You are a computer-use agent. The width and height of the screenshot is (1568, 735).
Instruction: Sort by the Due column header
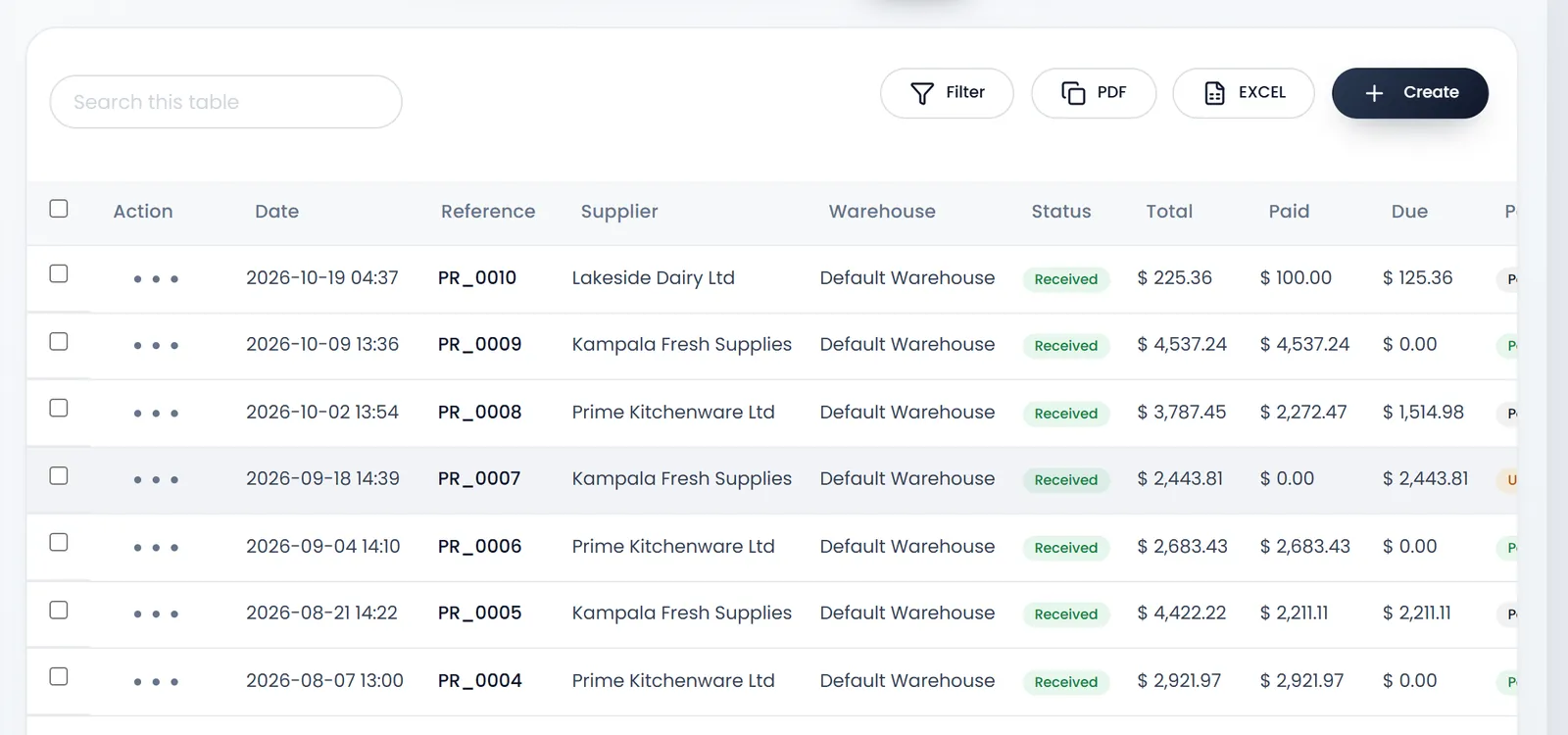[x=1409, y=212]
